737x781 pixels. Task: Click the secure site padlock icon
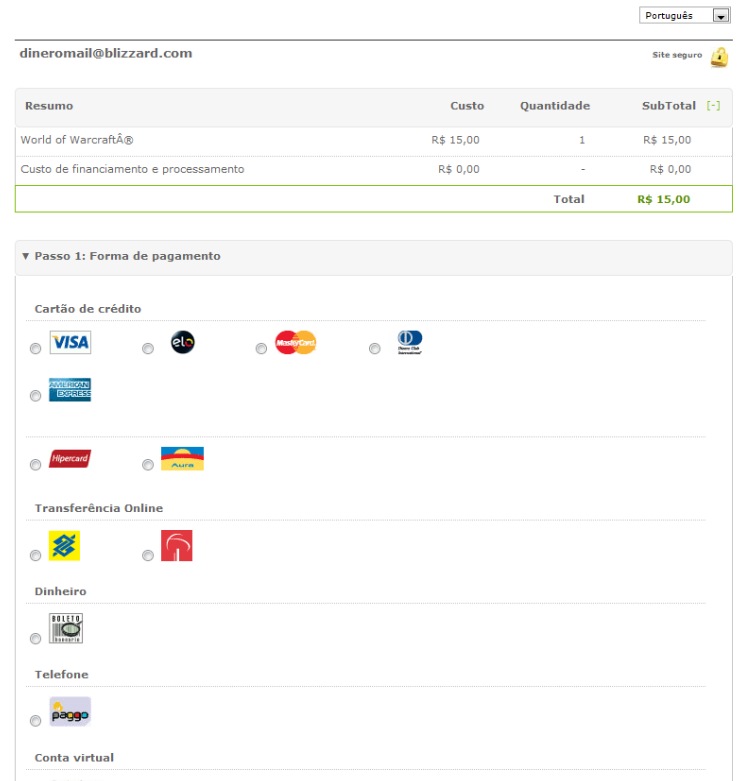(719, 57)
